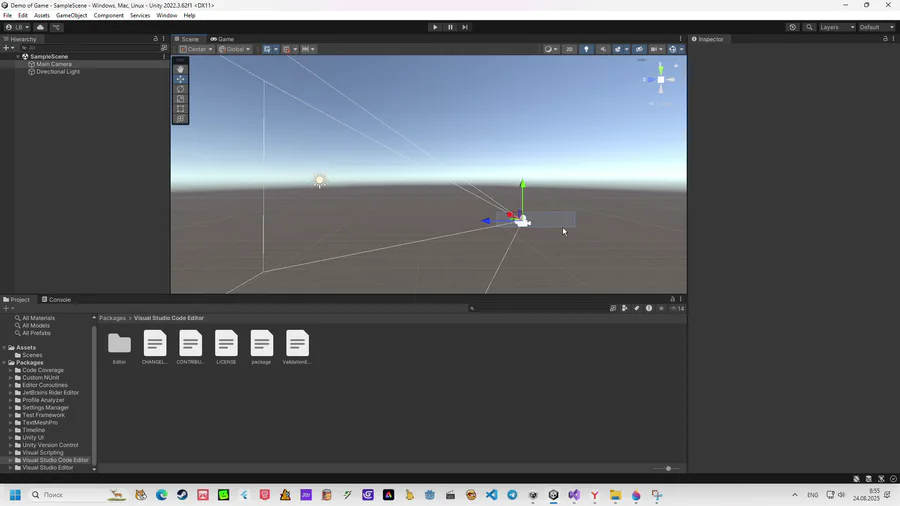Click the Packages breadcrumb link

click(112, 318)
